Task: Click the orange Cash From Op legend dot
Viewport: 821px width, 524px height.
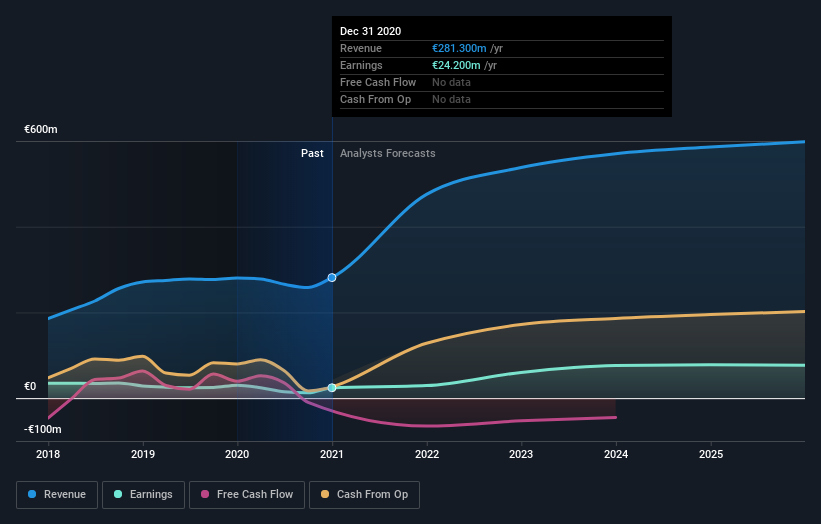Action: pyautogui.click(x=325, y=494)
